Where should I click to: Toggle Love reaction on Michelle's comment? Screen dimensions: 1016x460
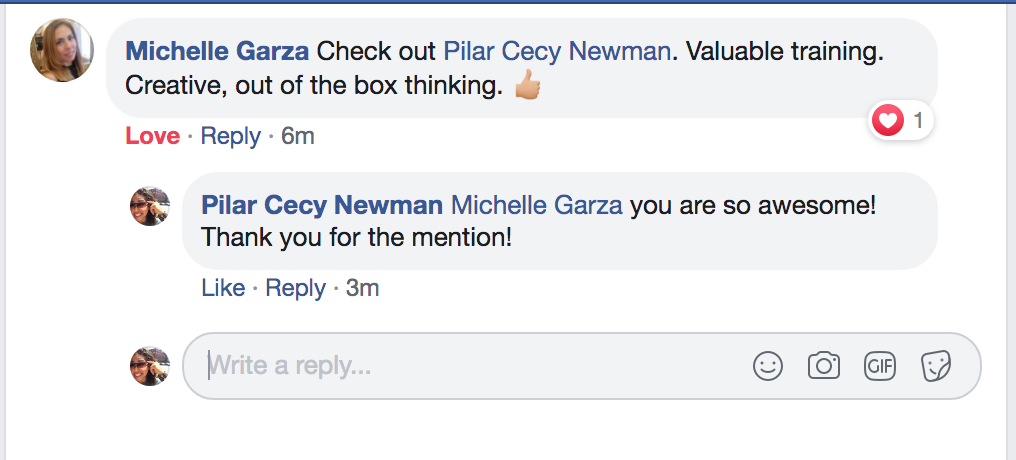[x=152, y=136]
